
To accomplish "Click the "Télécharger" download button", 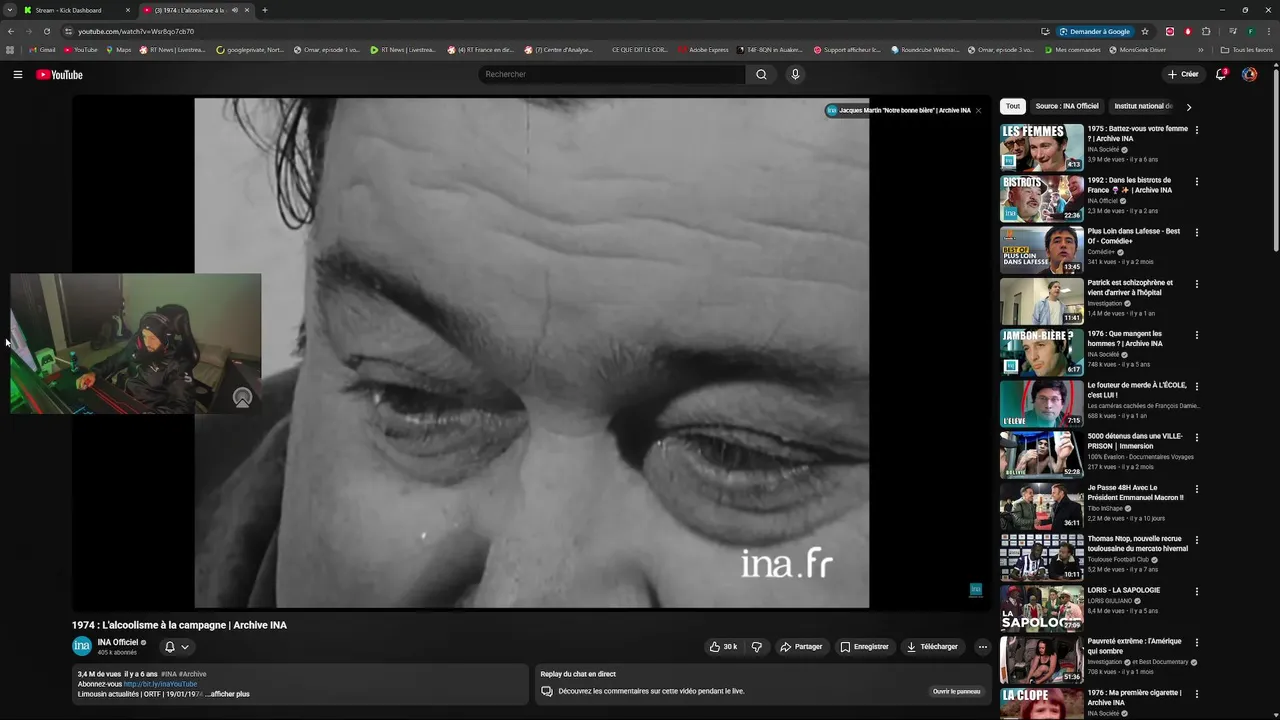I will 932,647.
